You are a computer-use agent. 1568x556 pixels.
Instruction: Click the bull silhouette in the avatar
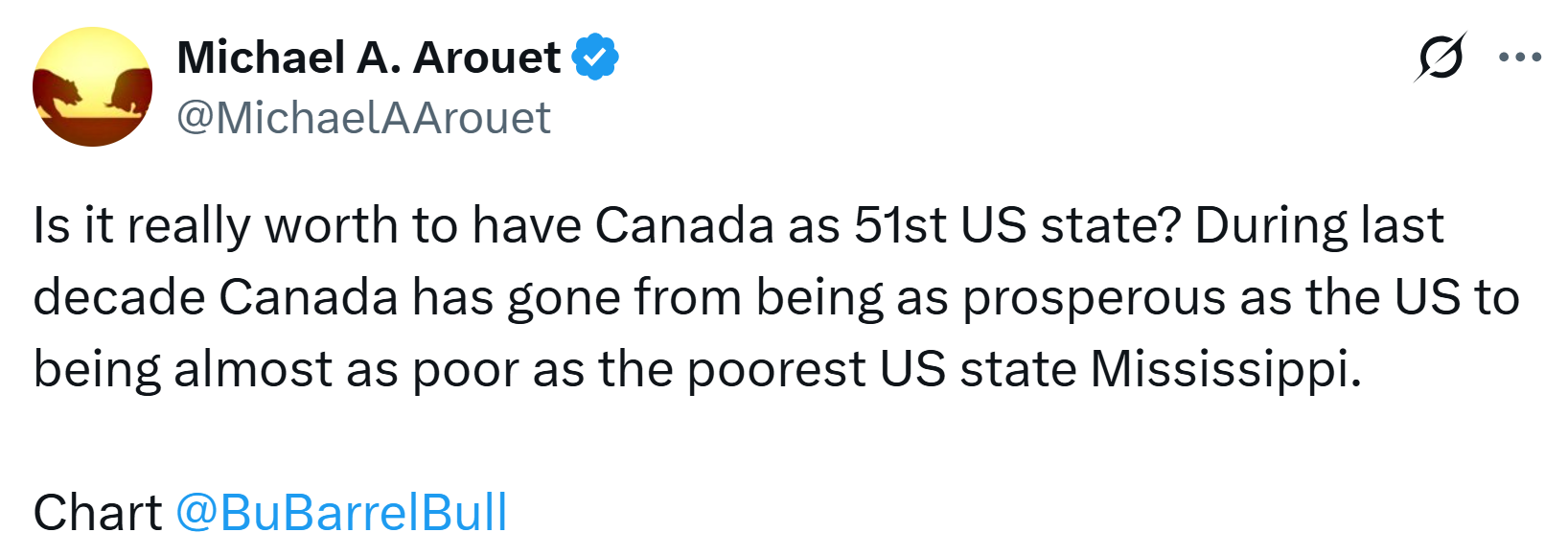tap(129, 90)
